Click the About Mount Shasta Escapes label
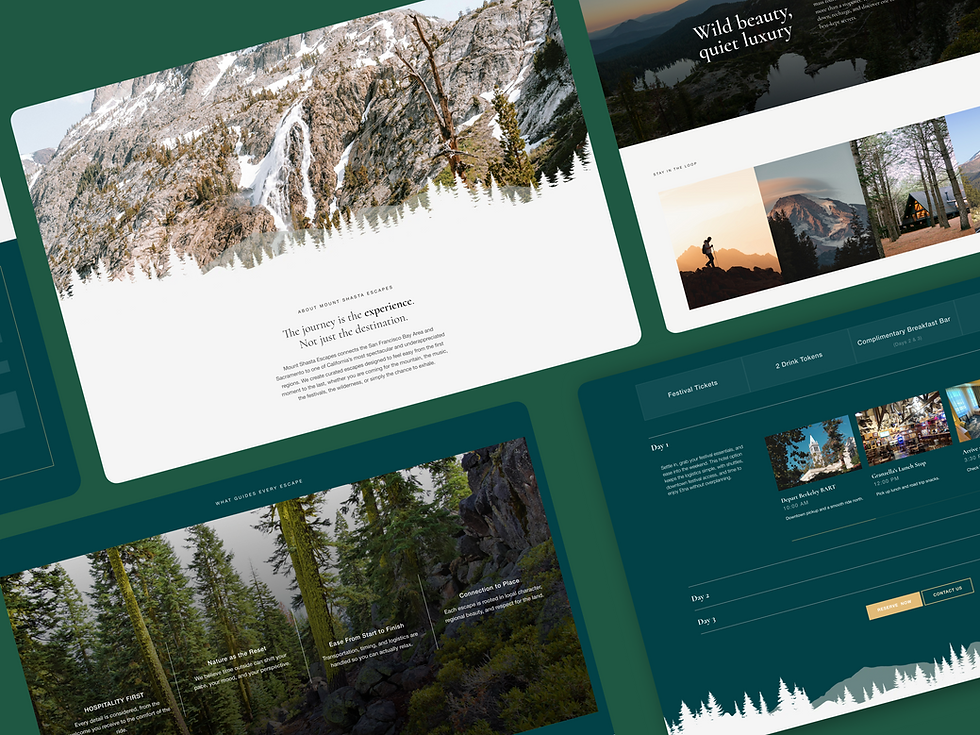Screen dimensions: 980x735 tap(345, 299)
